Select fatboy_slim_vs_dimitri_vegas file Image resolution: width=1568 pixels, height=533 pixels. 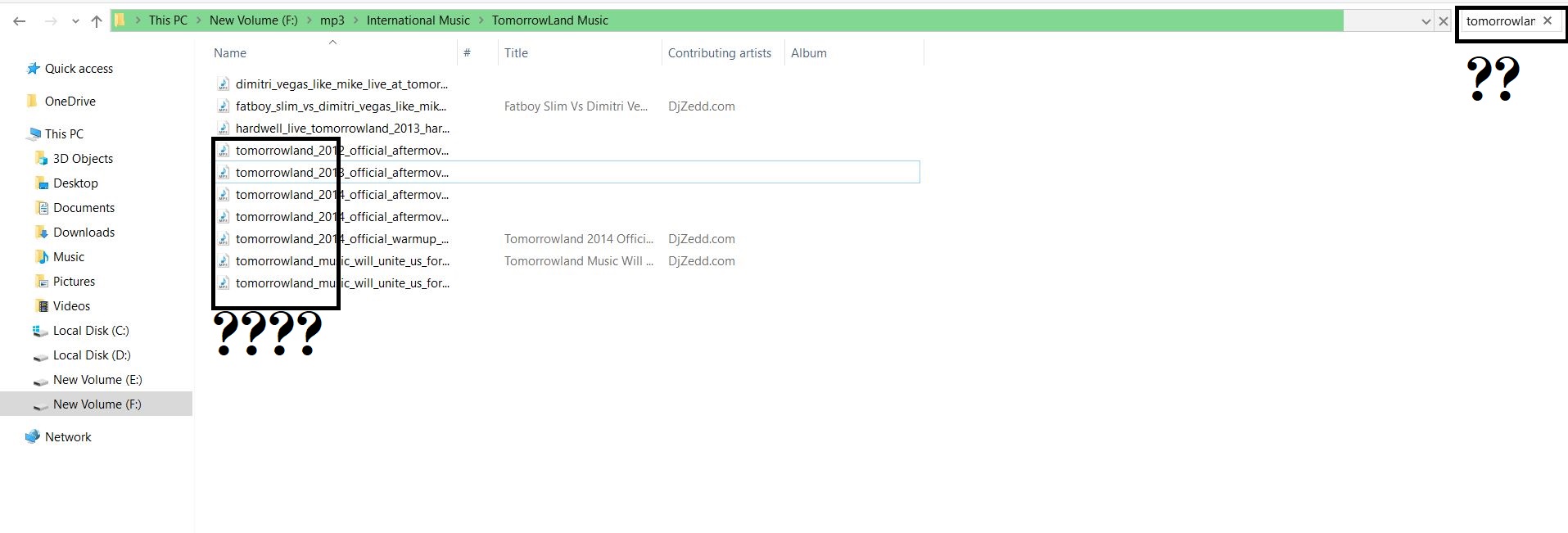pyautogui.click(x=341, y=106)
